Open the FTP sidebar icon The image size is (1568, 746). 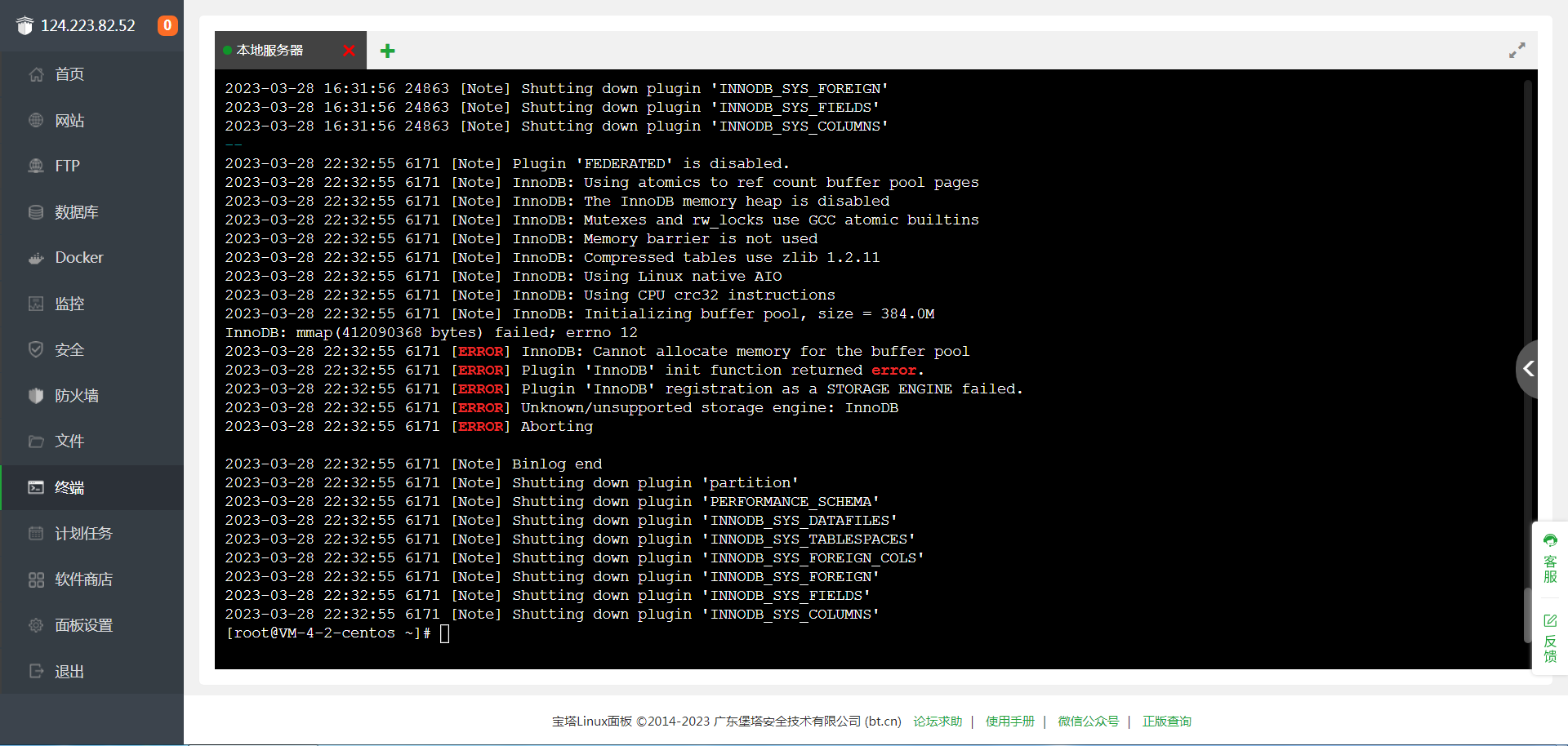[x=36, y=166]
